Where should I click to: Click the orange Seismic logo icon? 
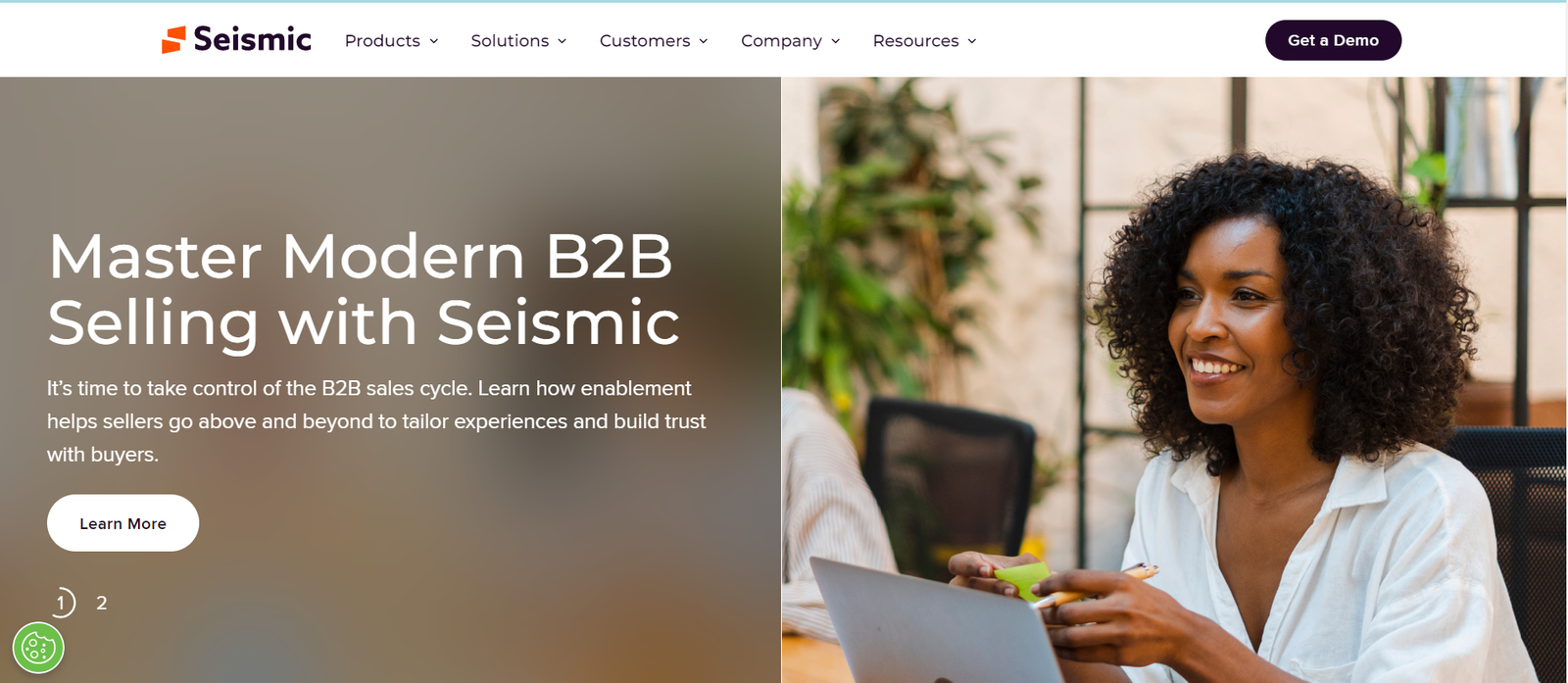173,40
